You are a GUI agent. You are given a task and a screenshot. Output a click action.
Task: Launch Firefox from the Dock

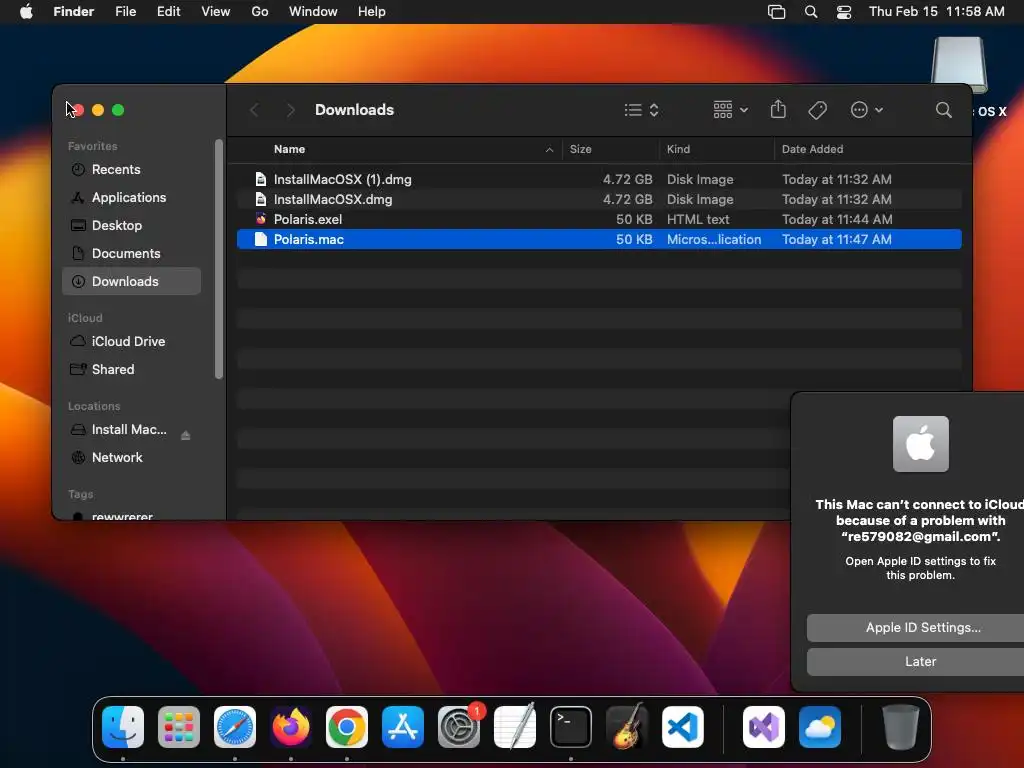point(291,727)
